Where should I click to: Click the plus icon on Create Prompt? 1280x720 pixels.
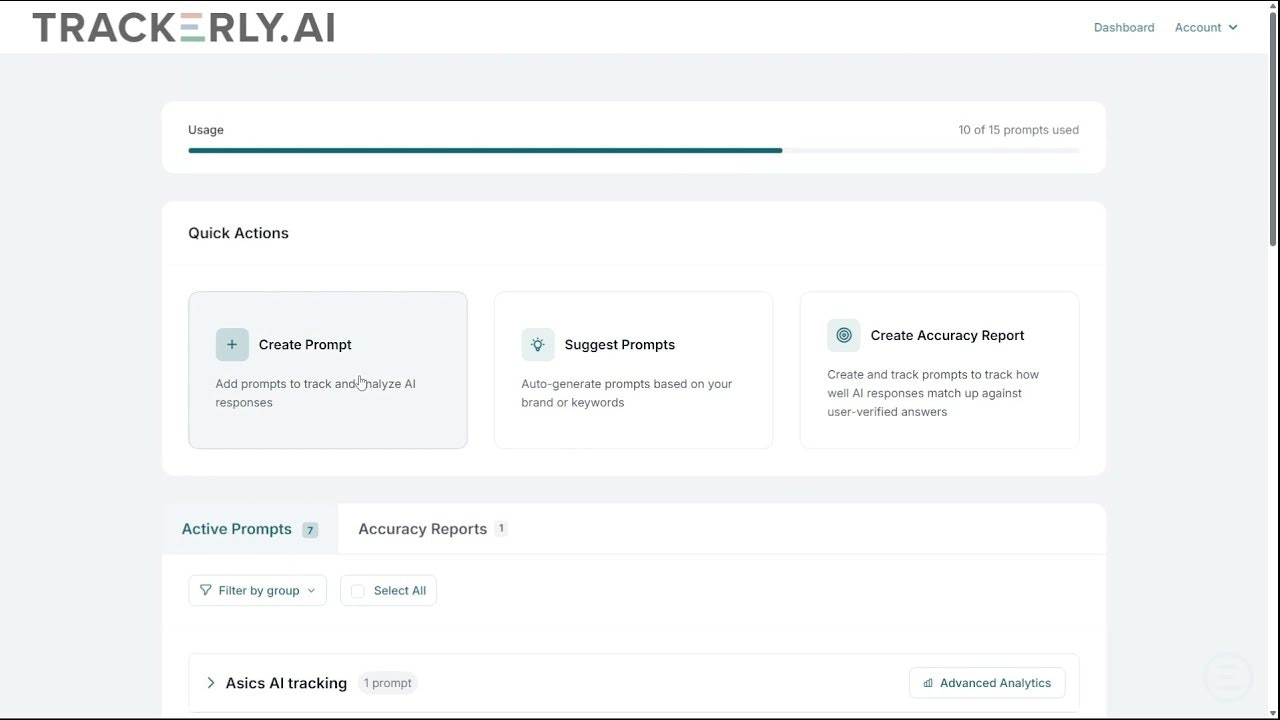coord(232,344)
